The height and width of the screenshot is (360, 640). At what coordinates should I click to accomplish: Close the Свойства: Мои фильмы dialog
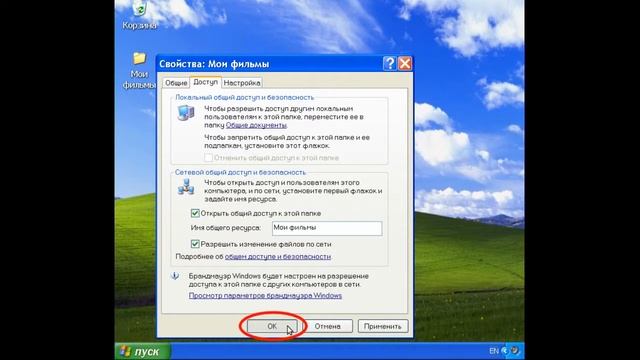pos(405,64)
